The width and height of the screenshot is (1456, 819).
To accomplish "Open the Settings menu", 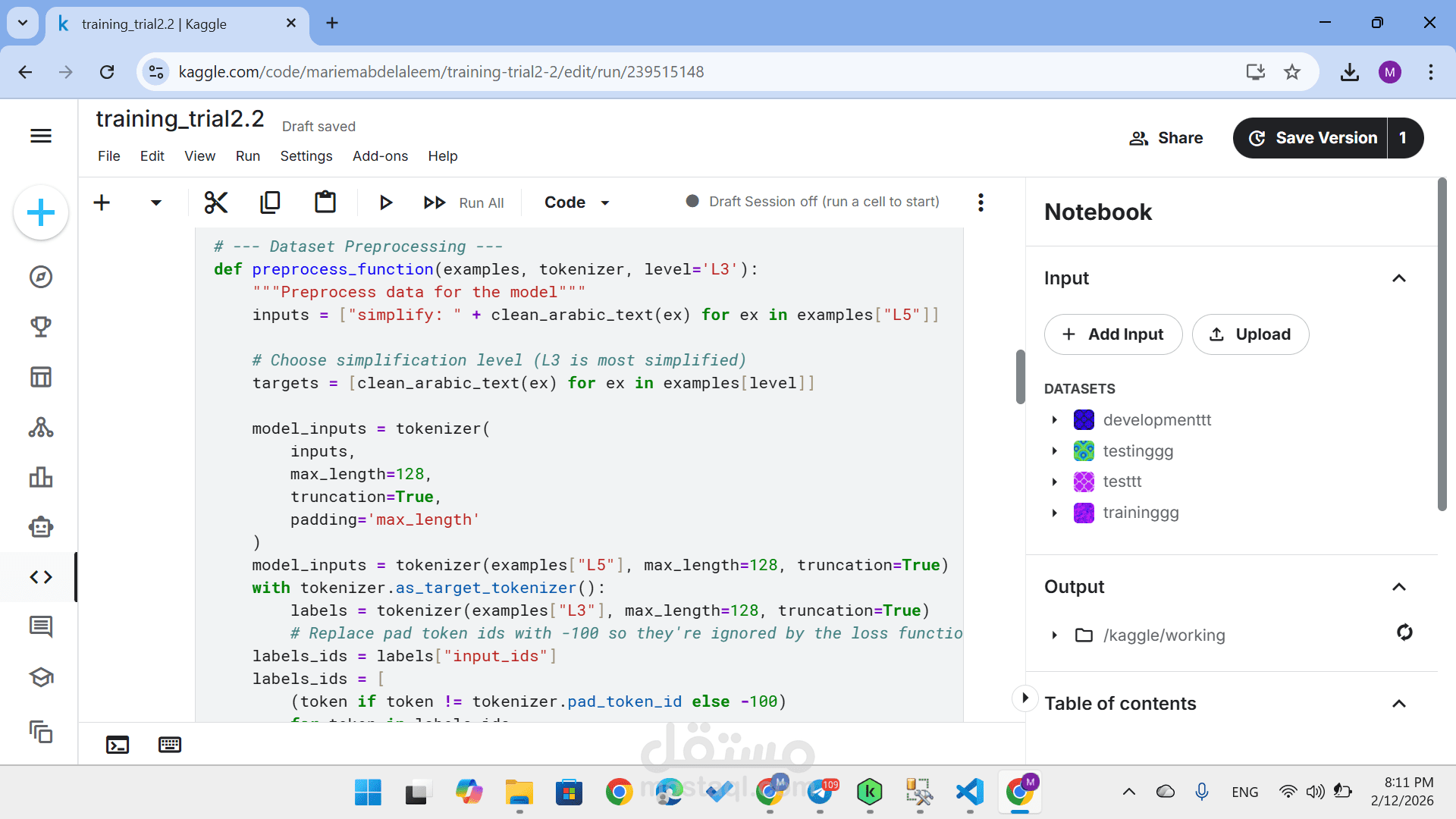I will pos(306,156).
